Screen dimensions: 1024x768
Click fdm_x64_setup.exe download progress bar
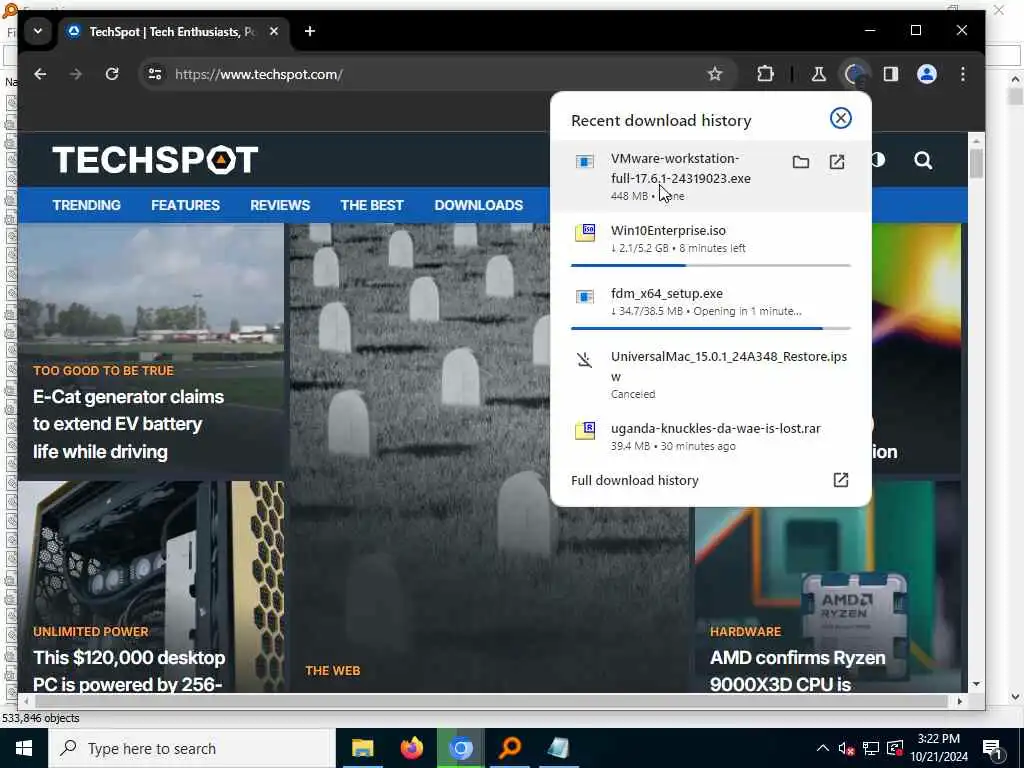711,328
